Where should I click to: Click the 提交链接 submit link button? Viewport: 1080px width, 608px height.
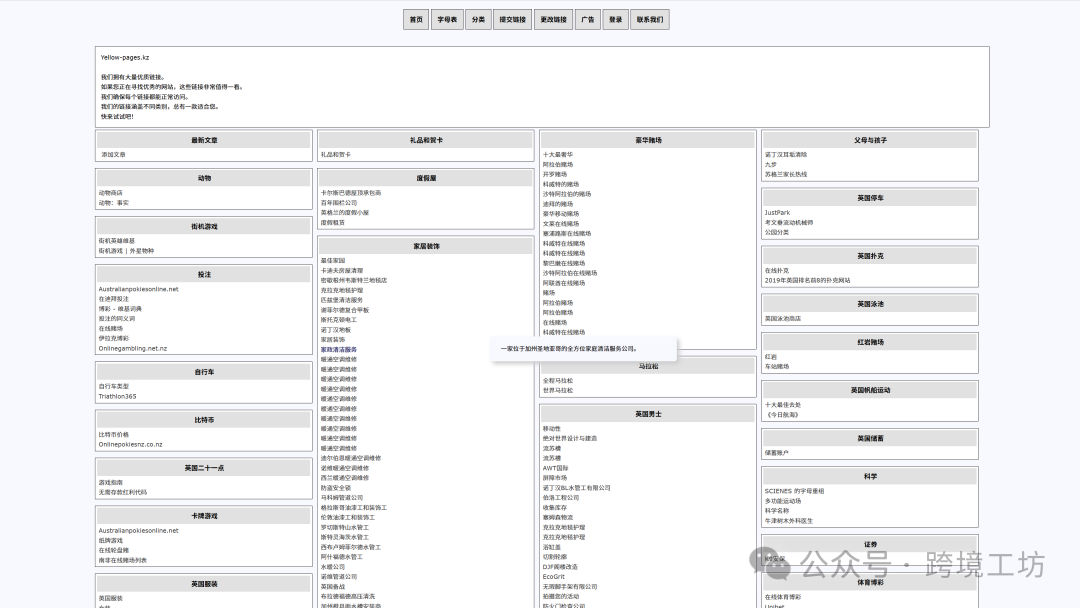pos(513,19)
